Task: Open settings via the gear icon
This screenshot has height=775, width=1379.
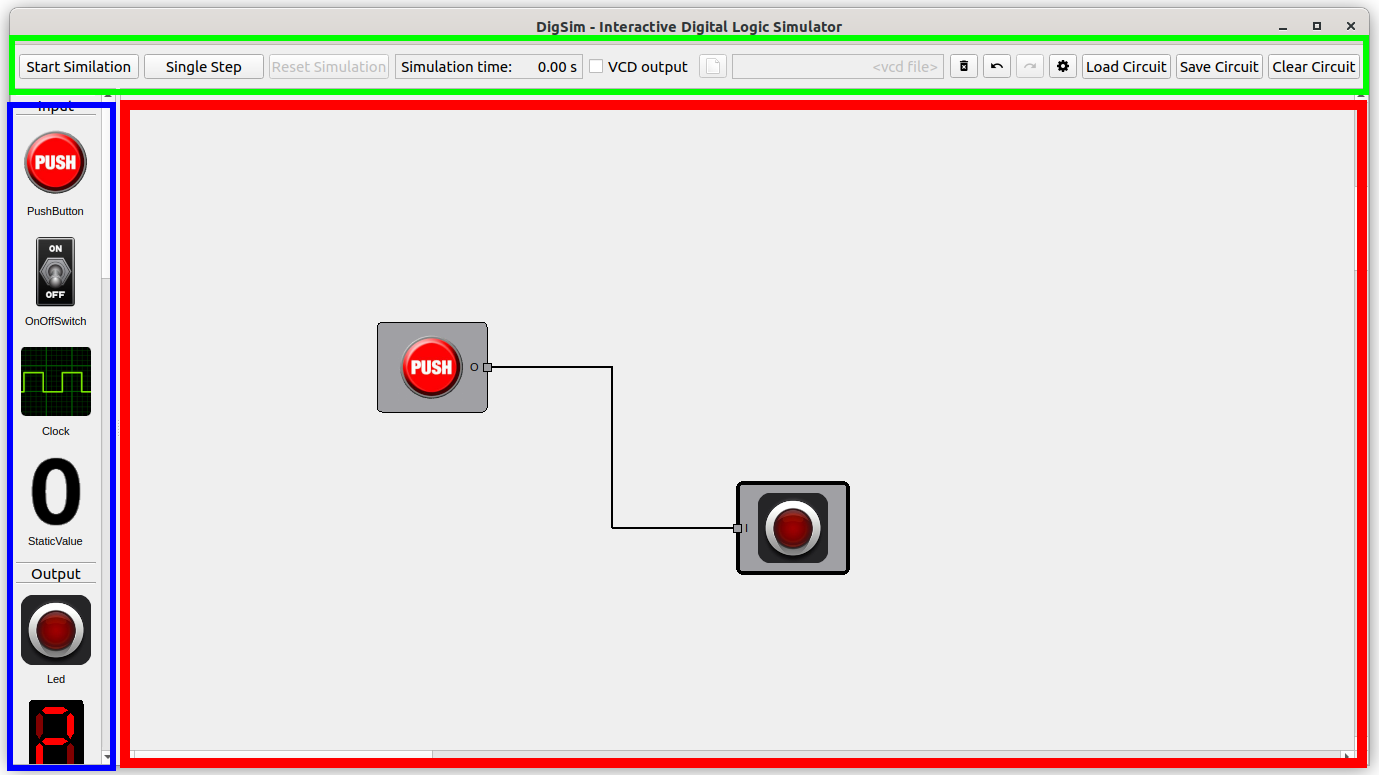Action: [x=1063, y=67]
